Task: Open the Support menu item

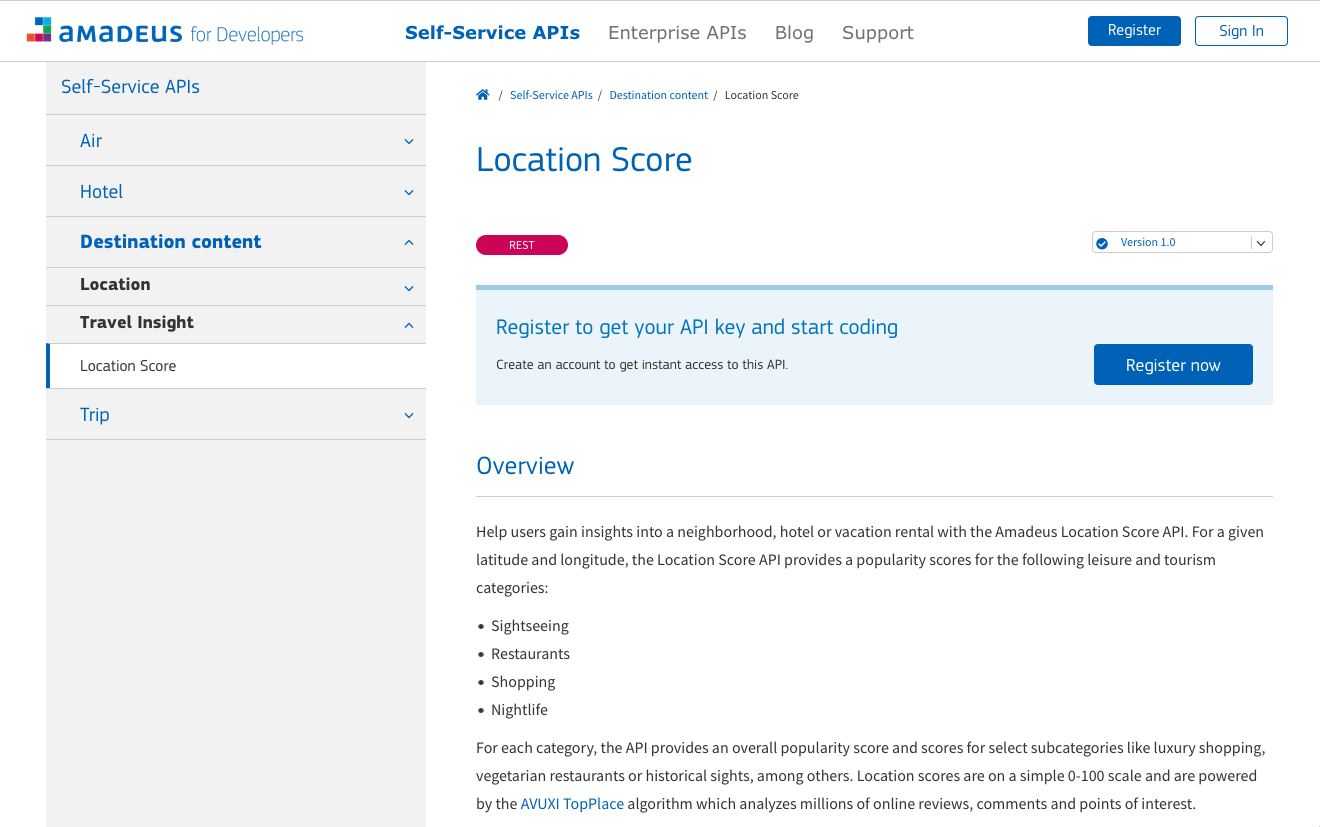Action: point(878,32)
